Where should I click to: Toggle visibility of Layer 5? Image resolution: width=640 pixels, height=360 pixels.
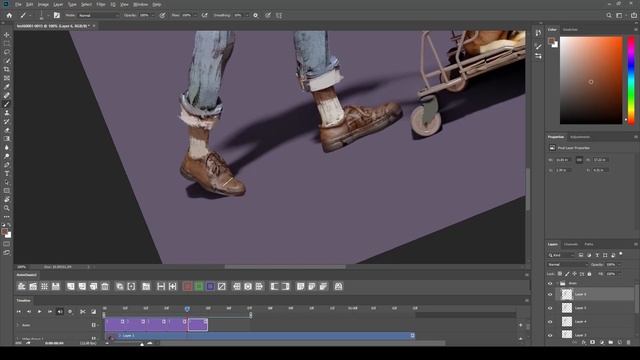pyautogui.click(x=550, y=308)
